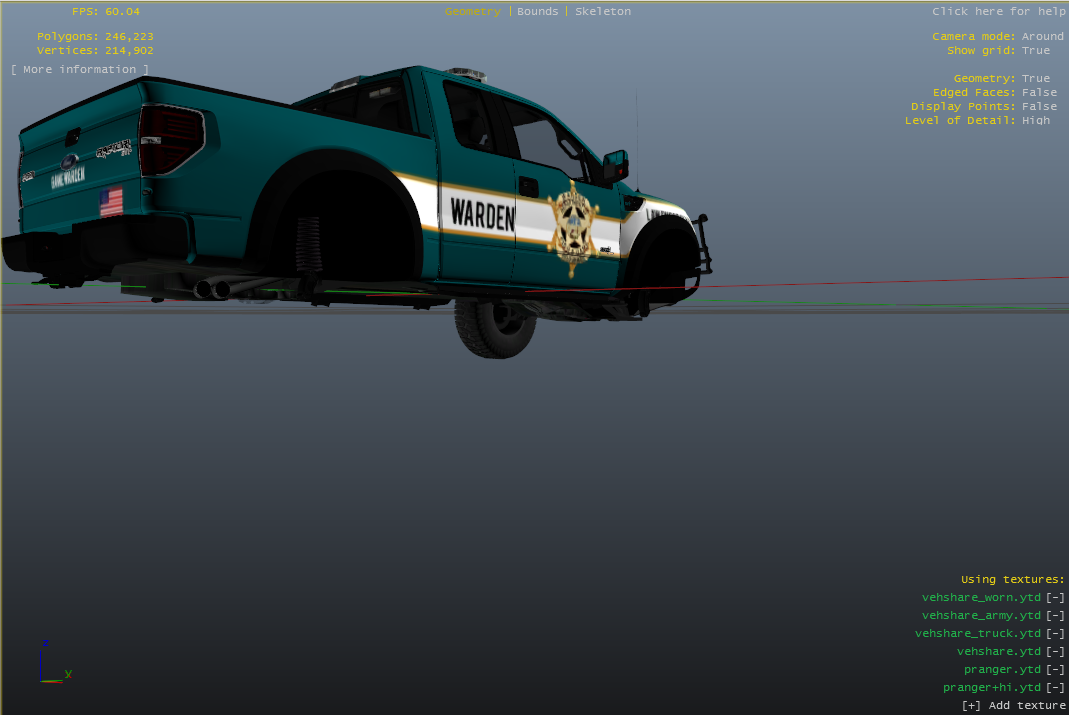Image resolution: width=1069 pixels, height=715 pixels.
Task: Click the roof light bar on truck
Action: [x=466, y=74]
